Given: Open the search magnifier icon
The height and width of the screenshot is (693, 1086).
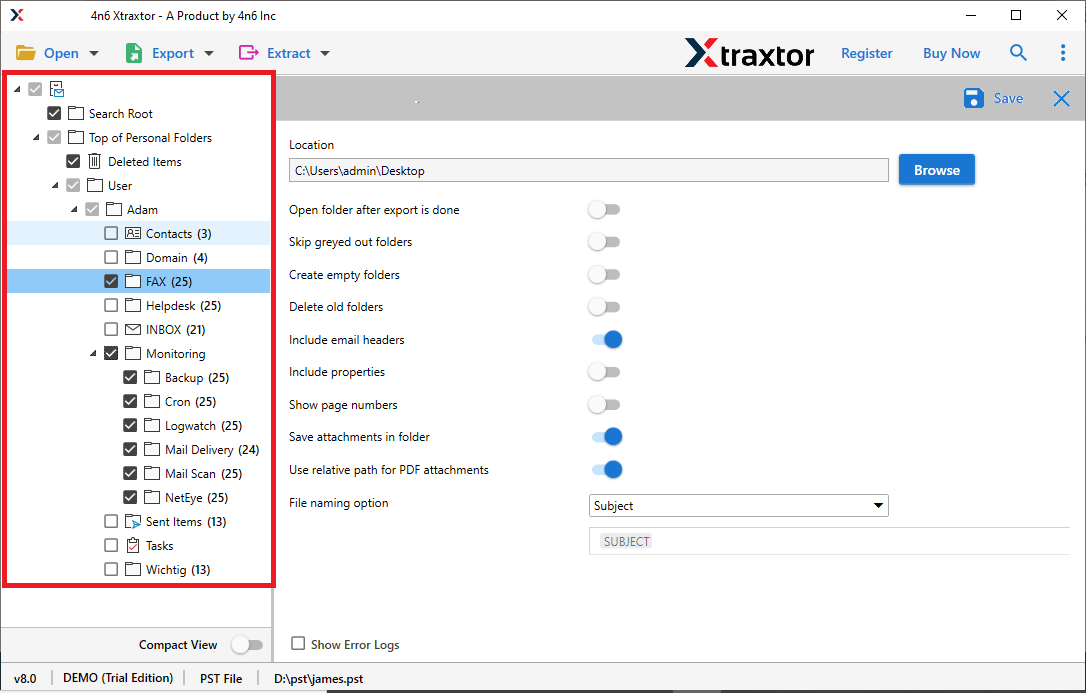Looking at the screenshot, I should [x=1018, y=52].
